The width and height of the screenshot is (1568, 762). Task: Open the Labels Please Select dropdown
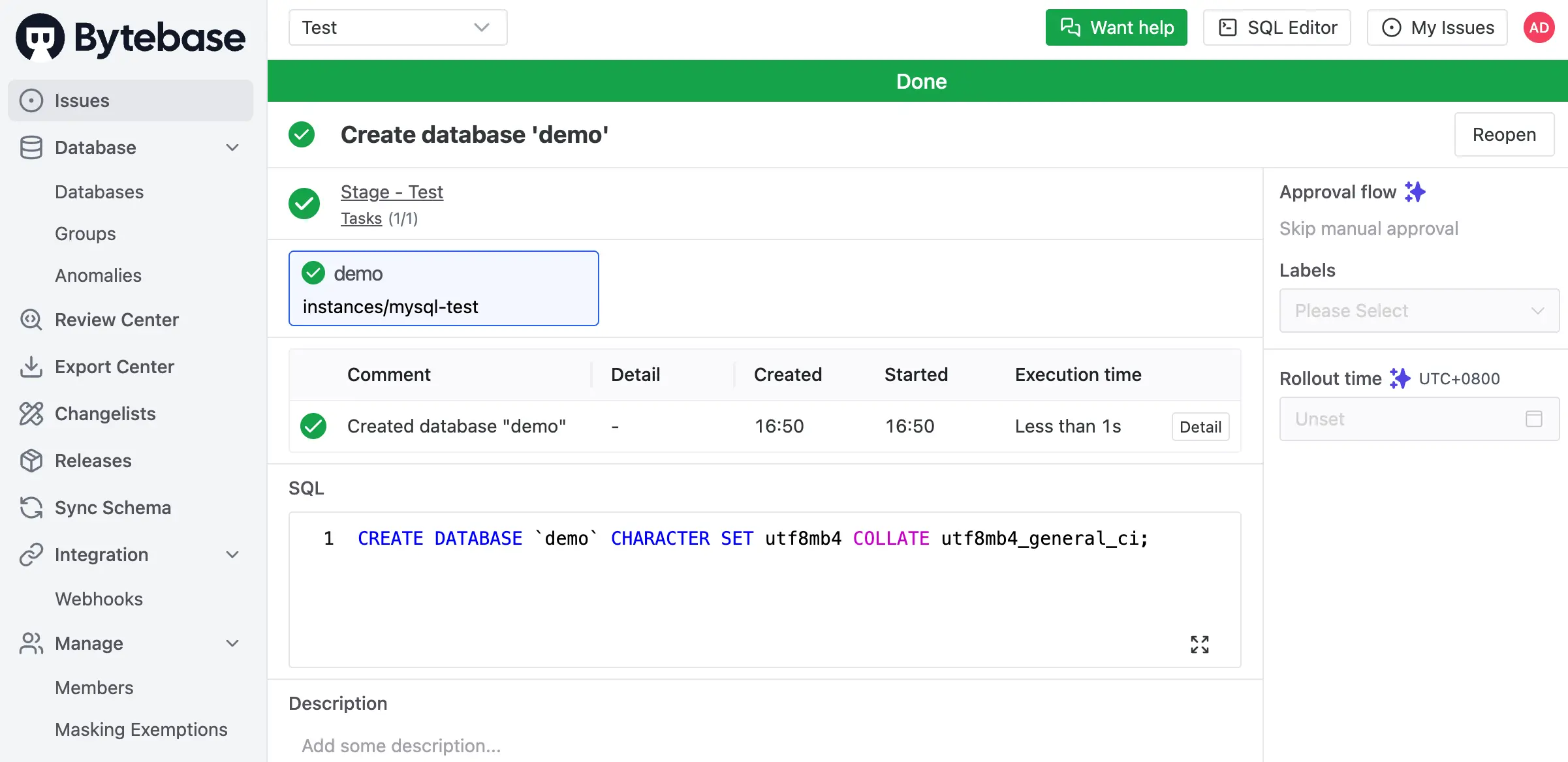click(x=1419, y=311)
